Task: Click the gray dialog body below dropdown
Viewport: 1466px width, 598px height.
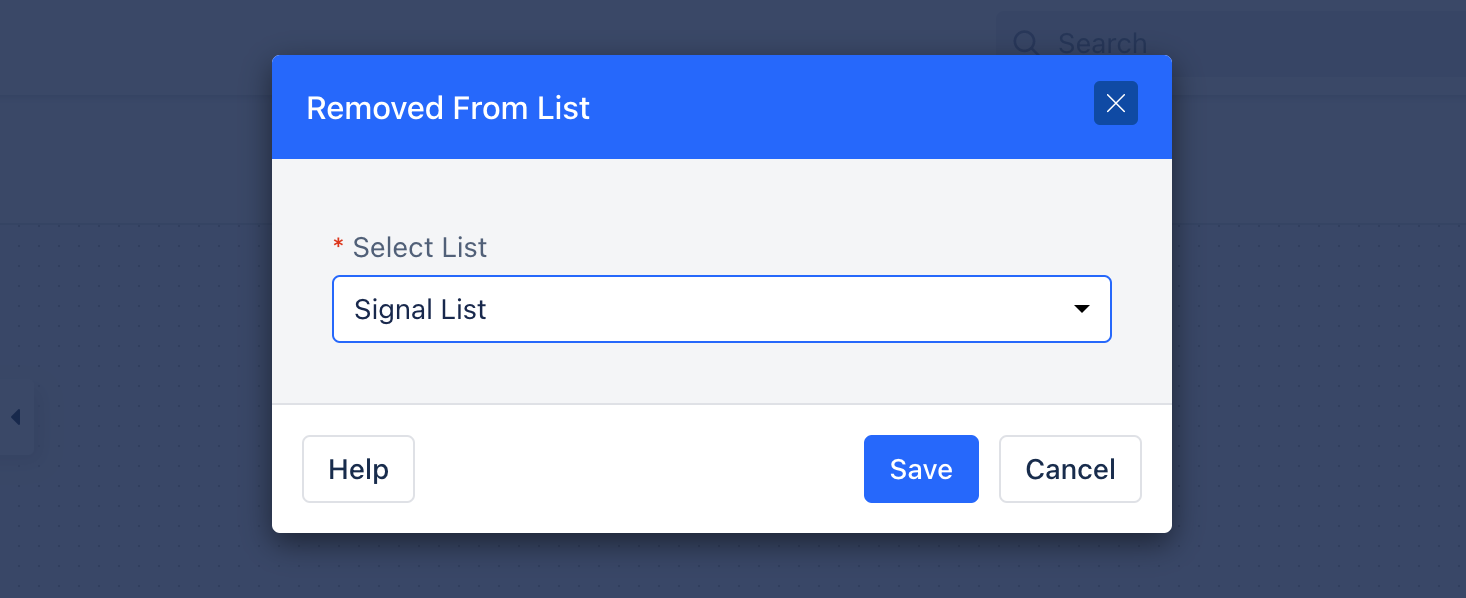Action: [721, 373]
